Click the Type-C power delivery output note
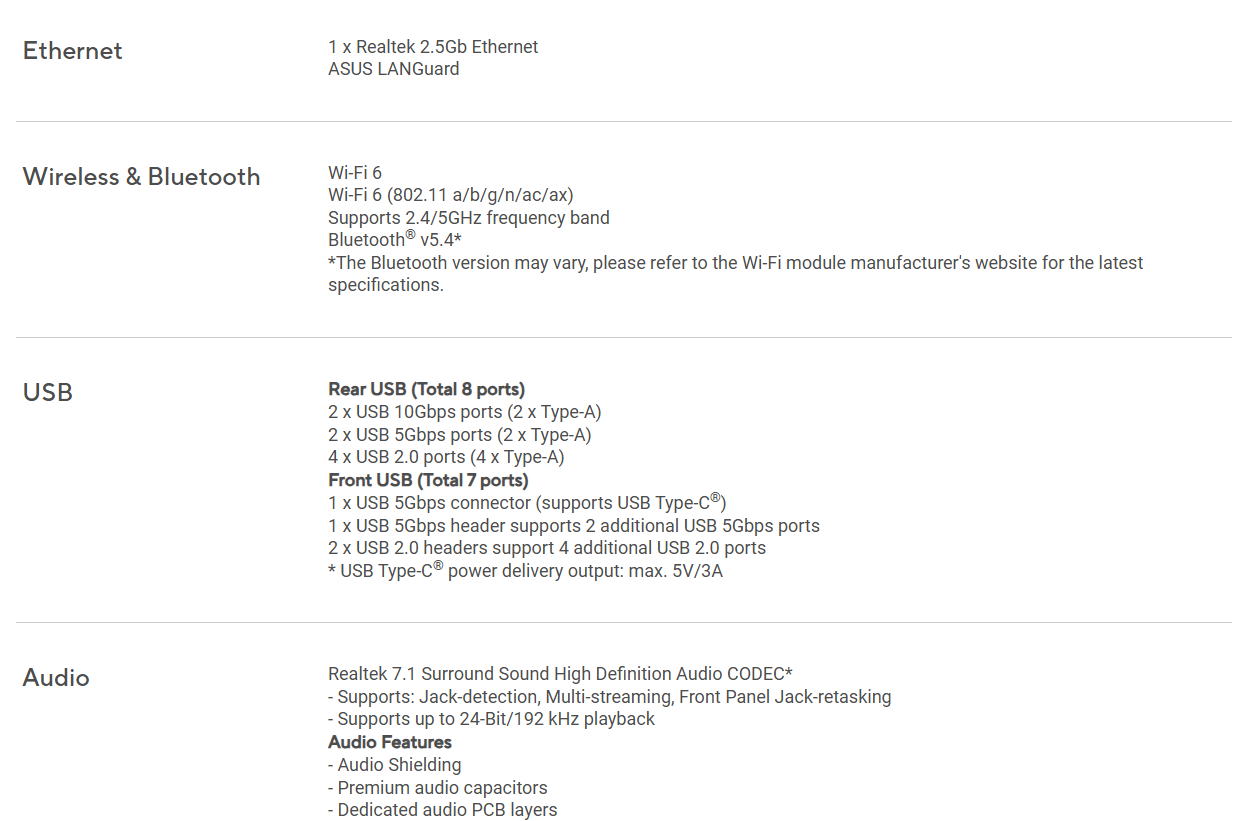Viewport: 1249px width, 821px height. (x=525, y=571)
